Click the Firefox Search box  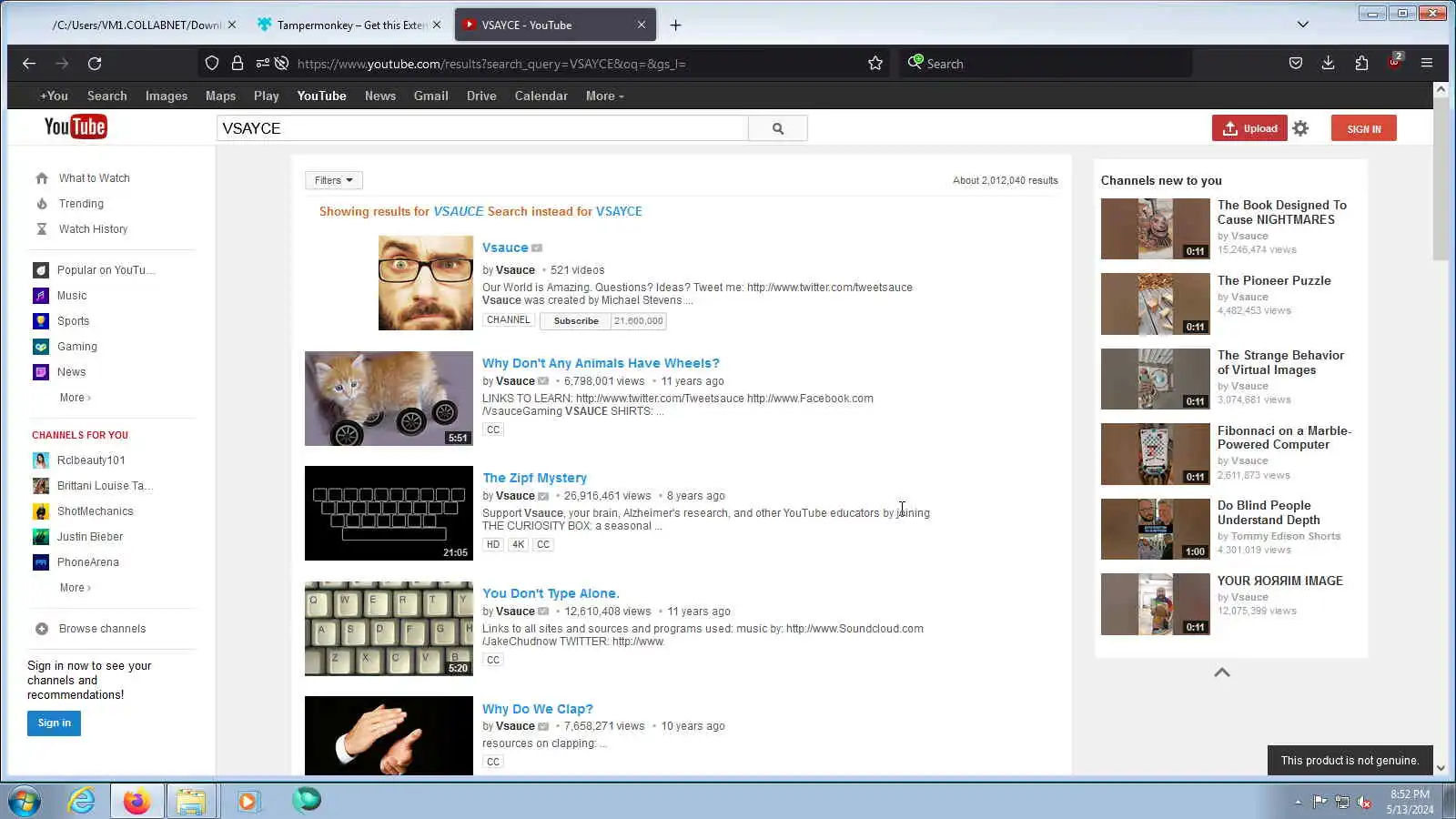point(1046,64)
